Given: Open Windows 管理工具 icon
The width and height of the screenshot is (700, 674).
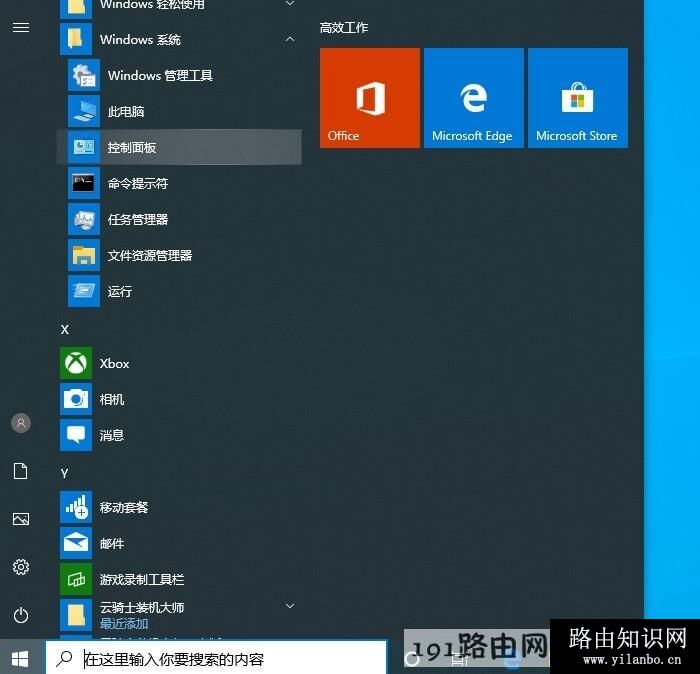Looking at the screenshot, I should 84,75.
